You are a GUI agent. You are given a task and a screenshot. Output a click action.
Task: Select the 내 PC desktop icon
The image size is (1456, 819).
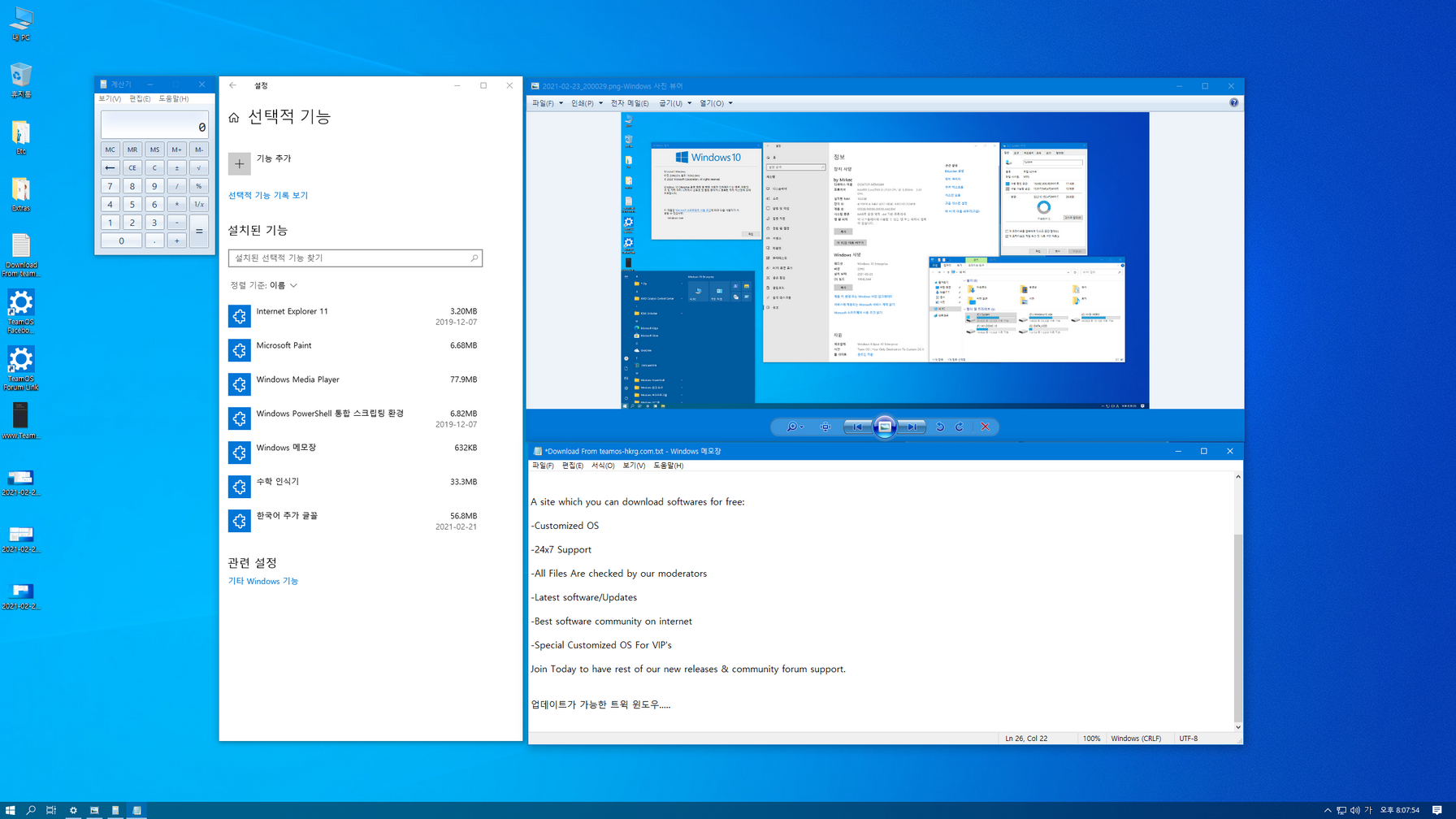click(21, 24)
